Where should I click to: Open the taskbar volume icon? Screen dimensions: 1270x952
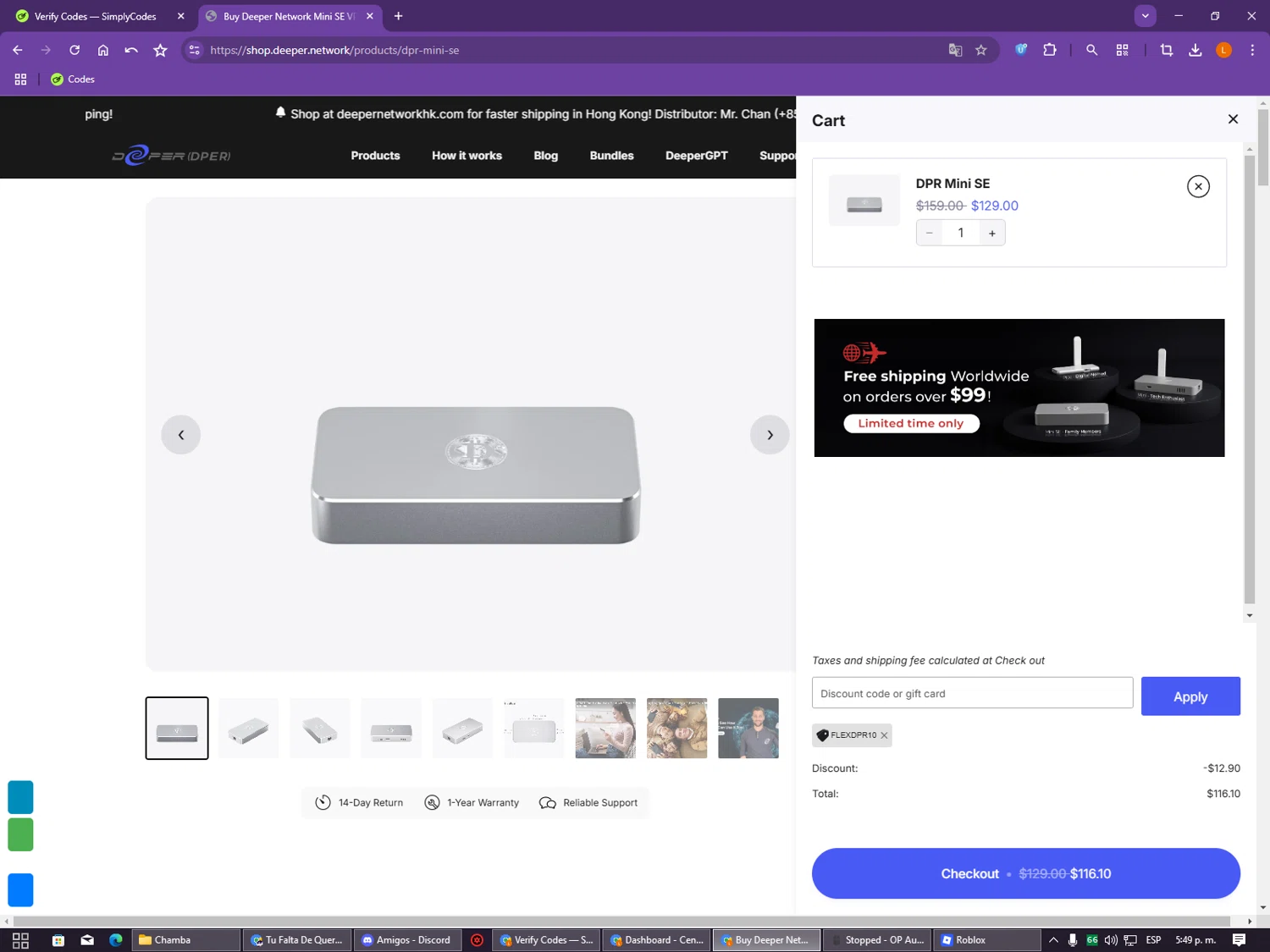(1111, 940)
